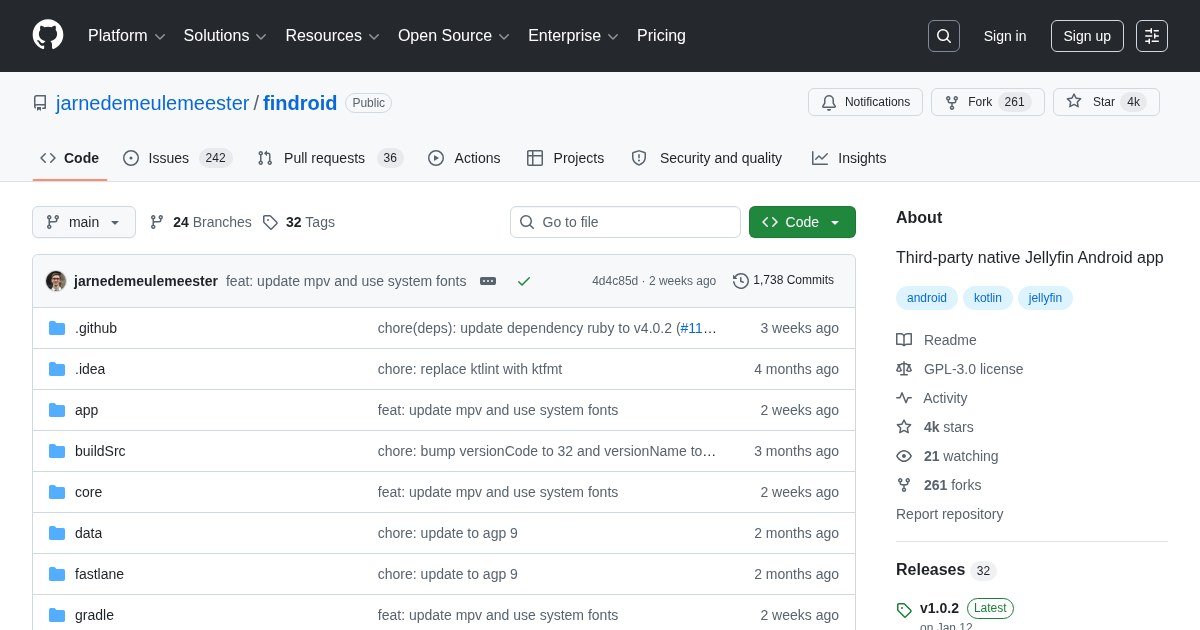Screen dimensions: 1200x630
Task: Click the tag icon beside v1.0.2
Action: tap(904, 610)
